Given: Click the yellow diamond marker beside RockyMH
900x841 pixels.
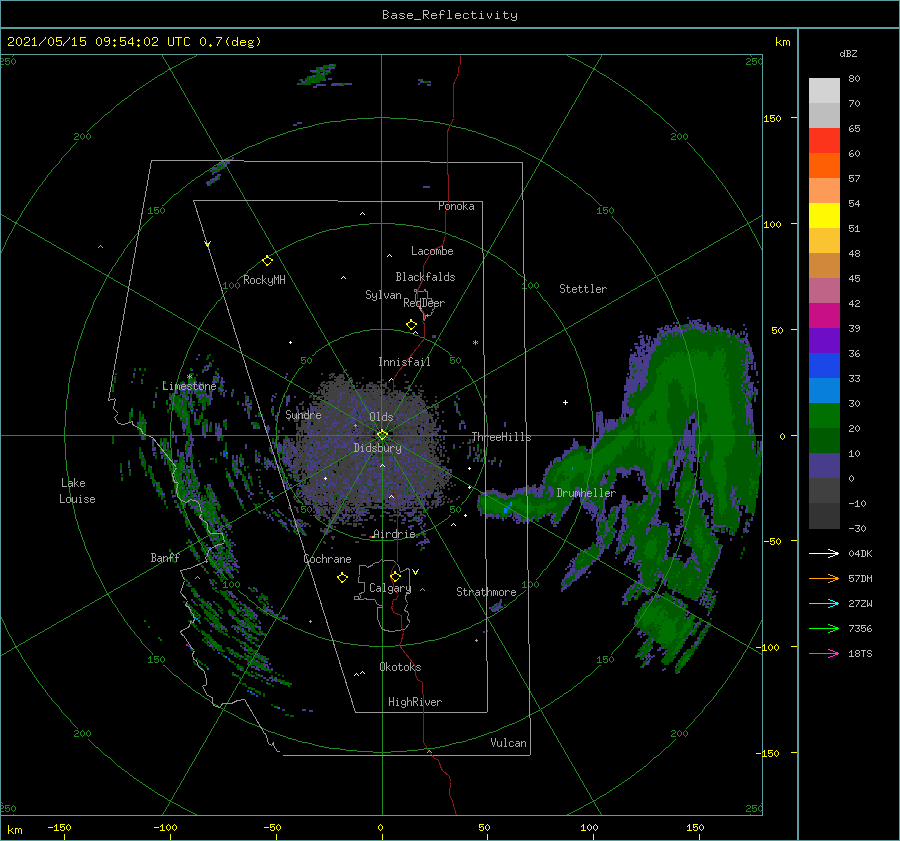Looking at the screenshot, I should (267, 261).
